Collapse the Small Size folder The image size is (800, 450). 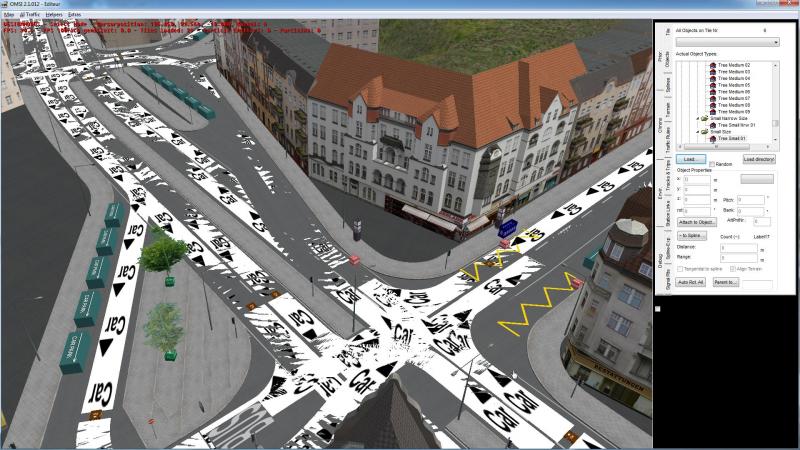tap(697, 132)
